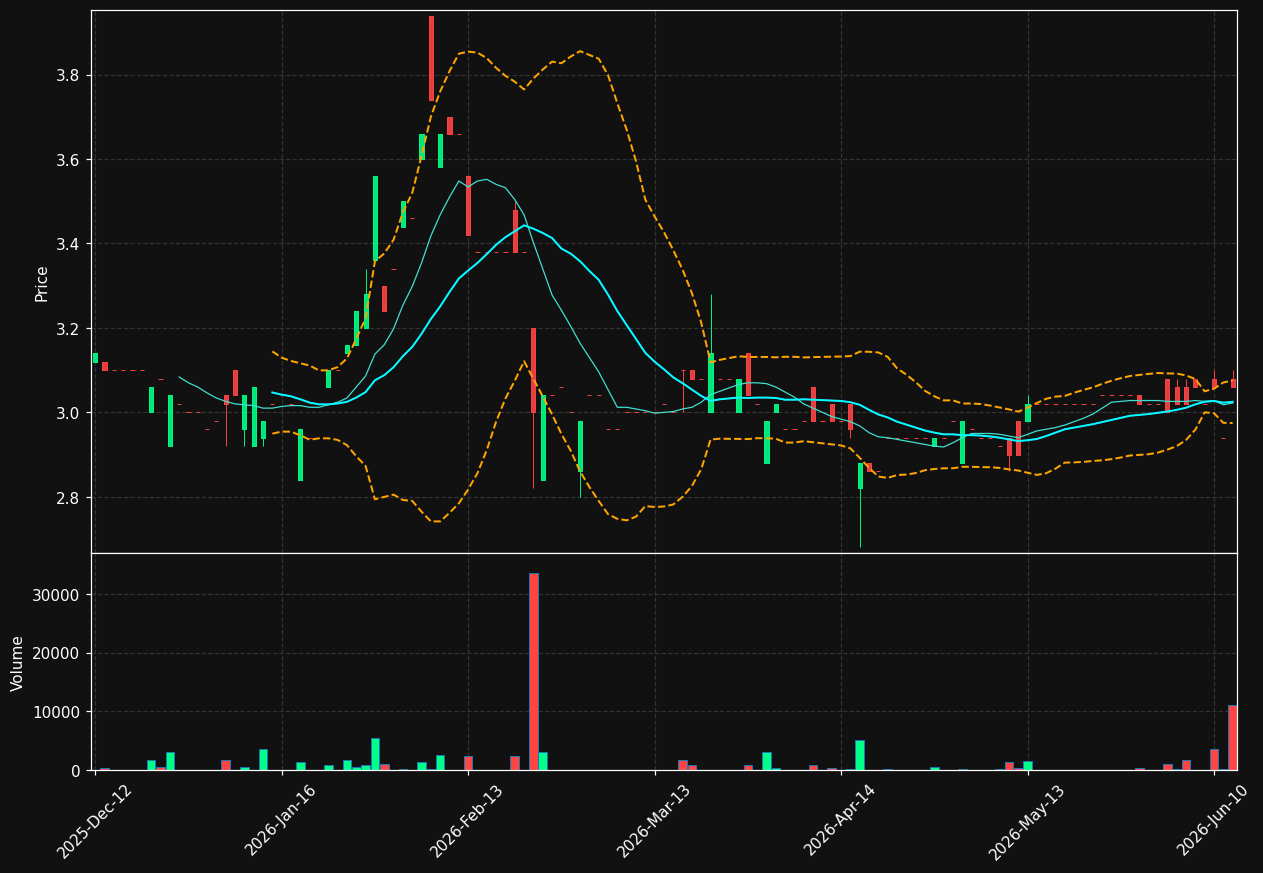Screen dimensions: 1263x873
Task: Select the large red candle spanning 3.0 to 3.2
Action: tap(534, 370)
